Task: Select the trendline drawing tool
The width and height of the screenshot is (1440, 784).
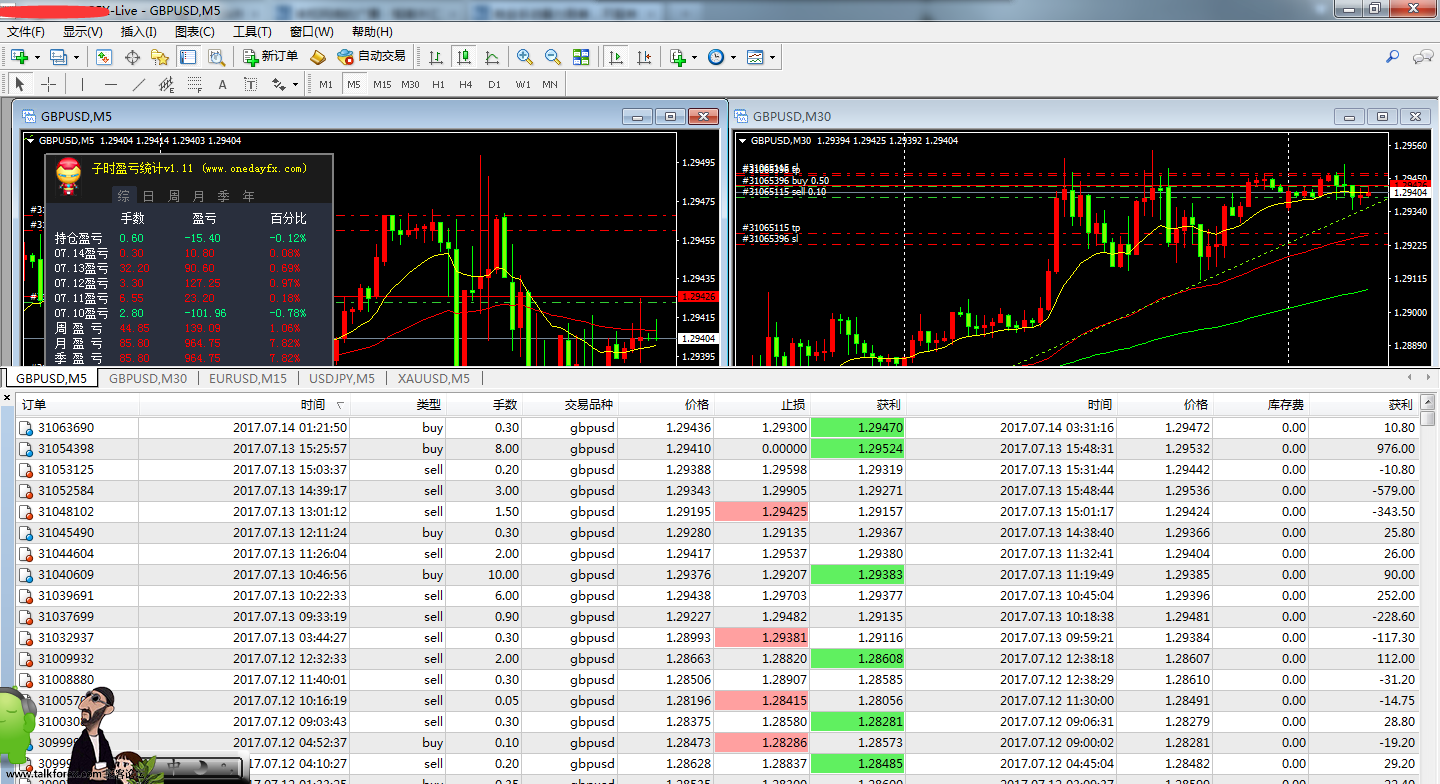Action: tap(138, 85)
